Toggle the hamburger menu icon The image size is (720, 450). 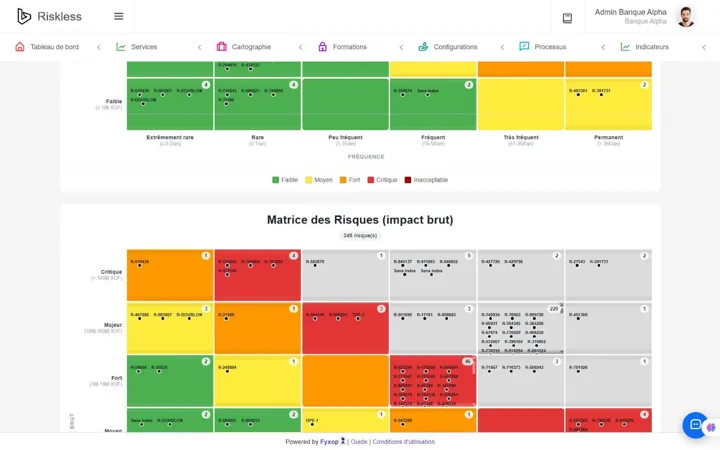pos(118,17)
